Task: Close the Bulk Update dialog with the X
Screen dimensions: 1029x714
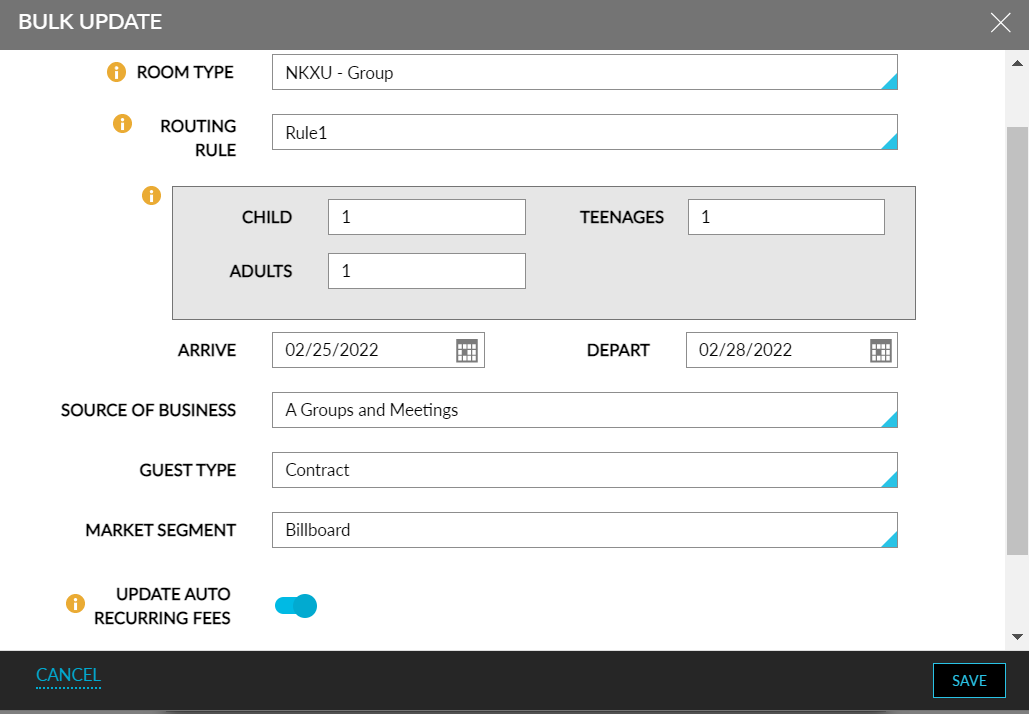Action: pos(1001,22)
